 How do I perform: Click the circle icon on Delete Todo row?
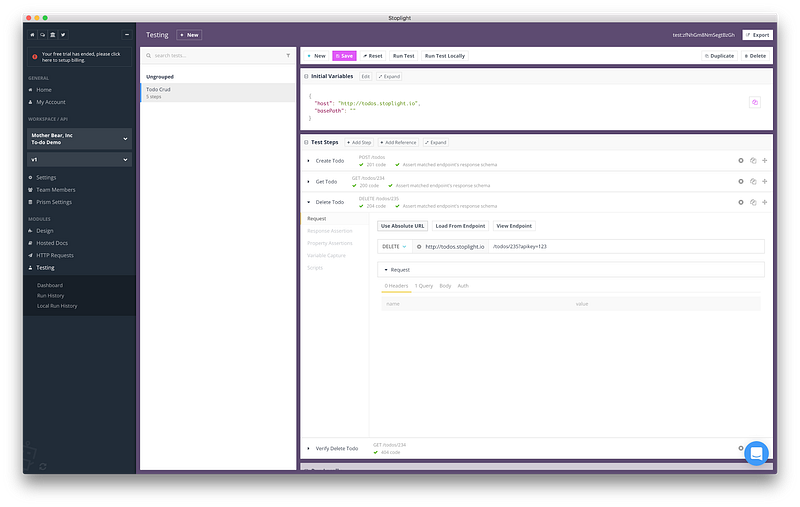(x=741, y=202)
